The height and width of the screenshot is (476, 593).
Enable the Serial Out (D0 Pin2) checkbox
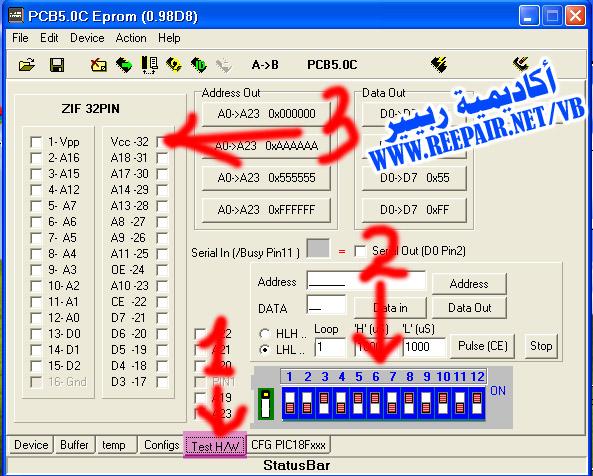click(x=360, y=251)
